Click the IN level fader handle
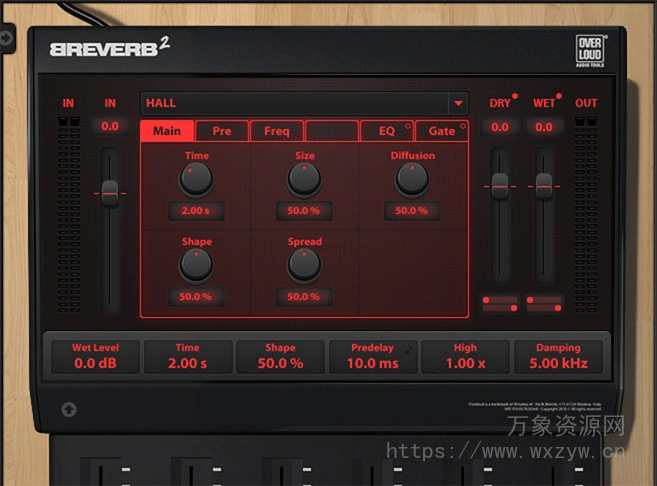The height and width of the screenshot is (486, 657). tap(110, 193)
